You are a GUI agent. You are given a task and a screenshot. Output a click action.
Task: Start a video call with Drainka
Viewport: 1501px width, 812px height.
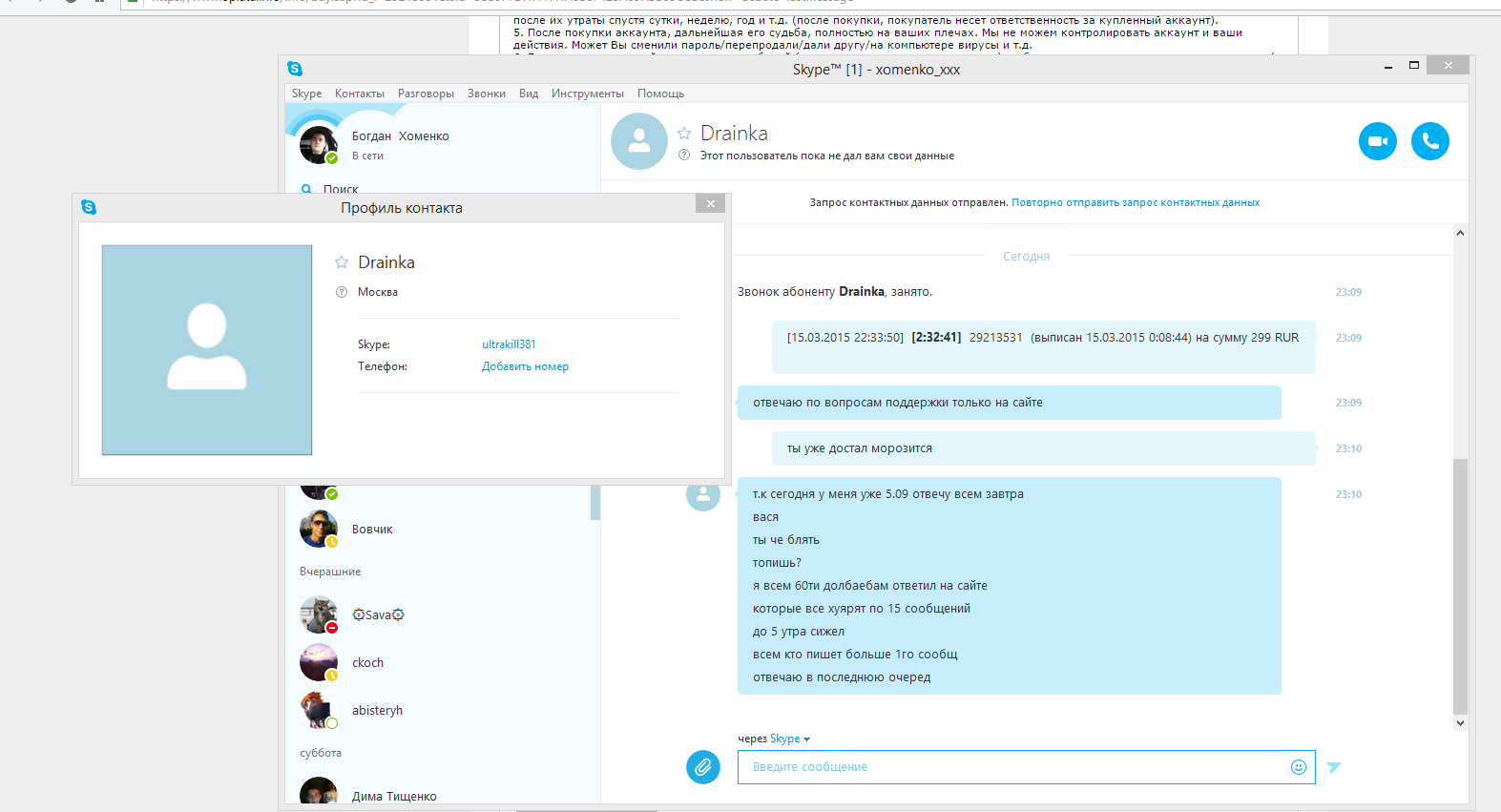pyautogui.click(x=1377, y=141)
